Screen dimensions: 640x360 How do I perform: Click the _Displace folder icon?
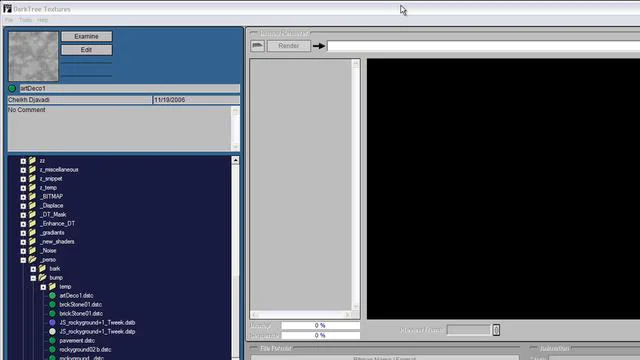click(x=32, y=205)
